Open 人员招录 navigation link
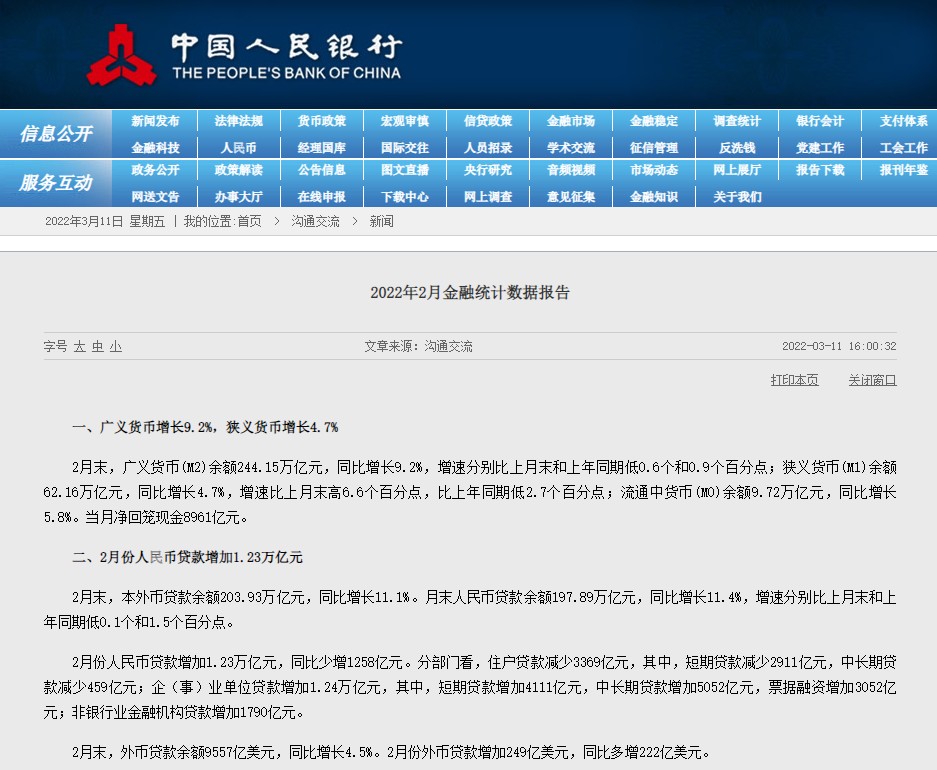937x770 pixels. point(488,148)
